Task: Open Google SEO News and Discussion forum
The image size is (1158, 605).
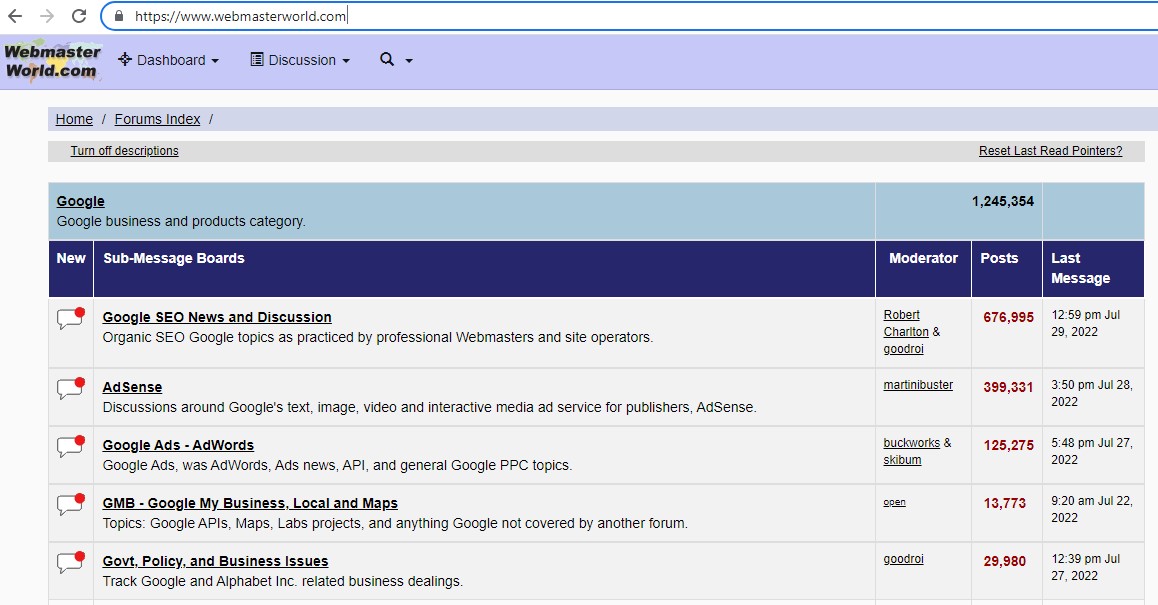Action: (x=217, y=317)
